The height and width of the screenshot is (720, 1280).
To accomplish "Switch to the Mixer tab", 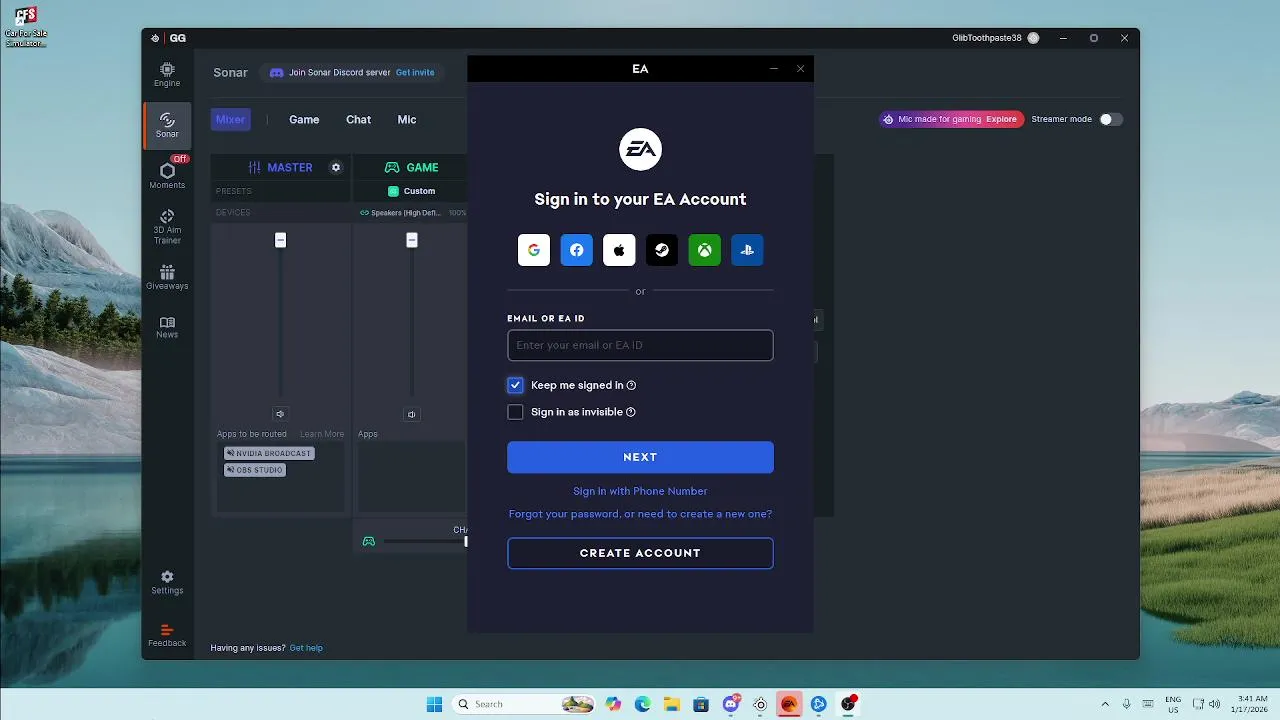I will 230,119.
